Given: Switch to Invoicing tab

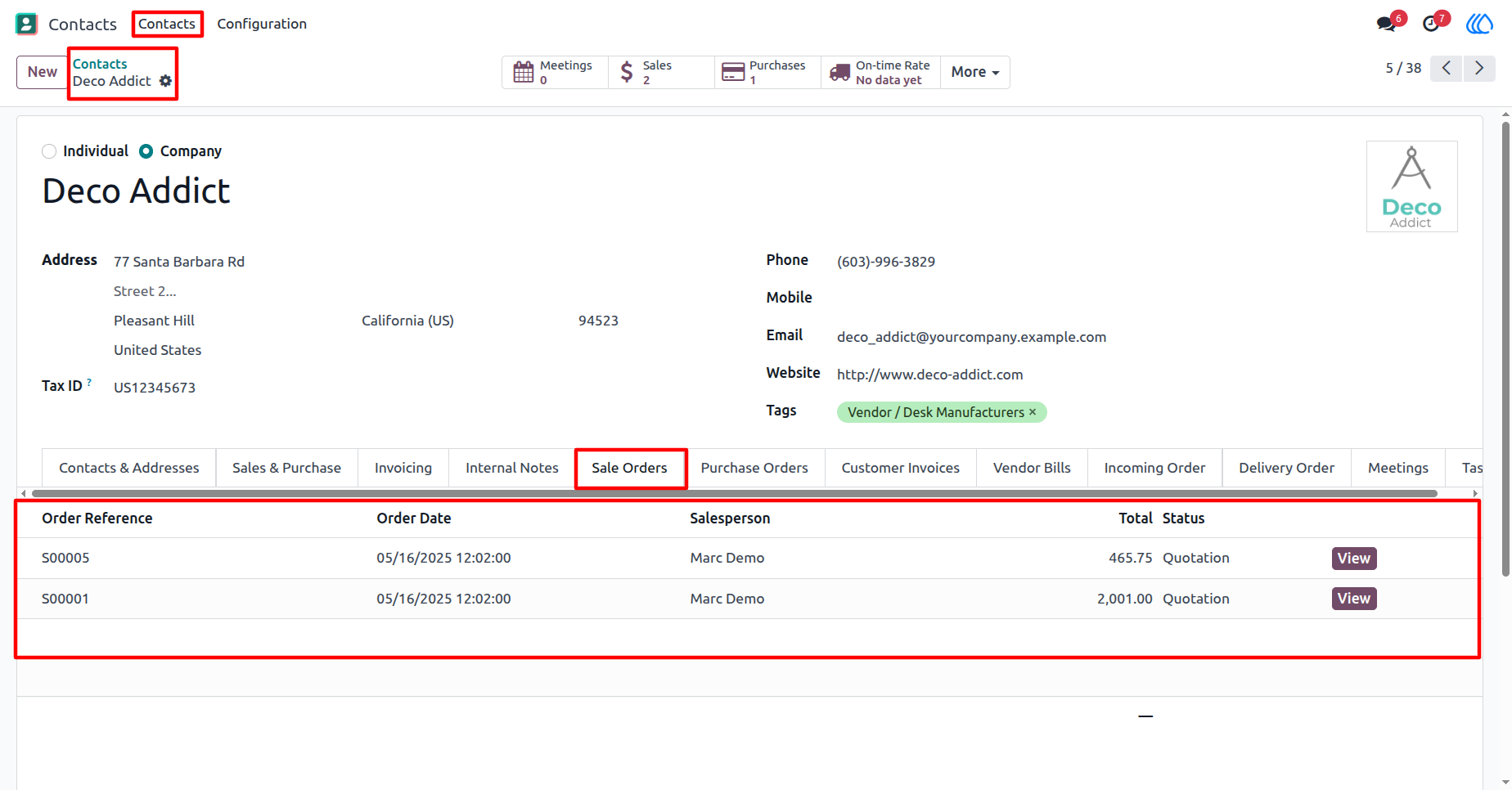Looking at the screenshot, I should click(x=403, y=468).
